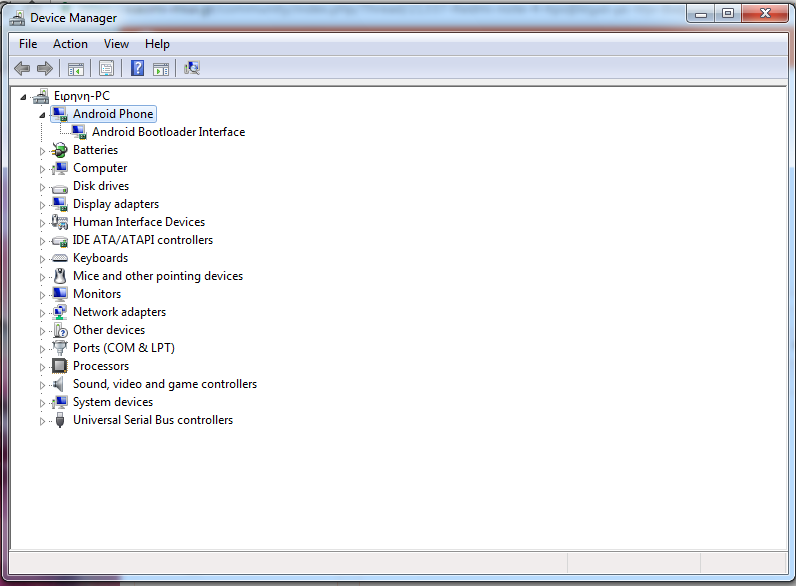The height and width of the screenshot is (586, 796).
Task: Click the Ports (COM & LPT) icon
Action: click(x=60, y=348)
